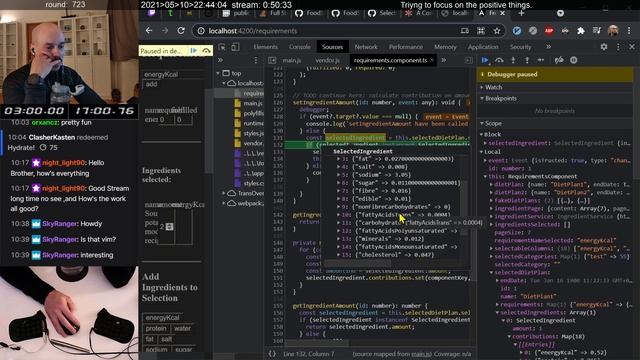Step into the next function call
640x360 pixels.
pyautogui.click(x=513, y=60)
